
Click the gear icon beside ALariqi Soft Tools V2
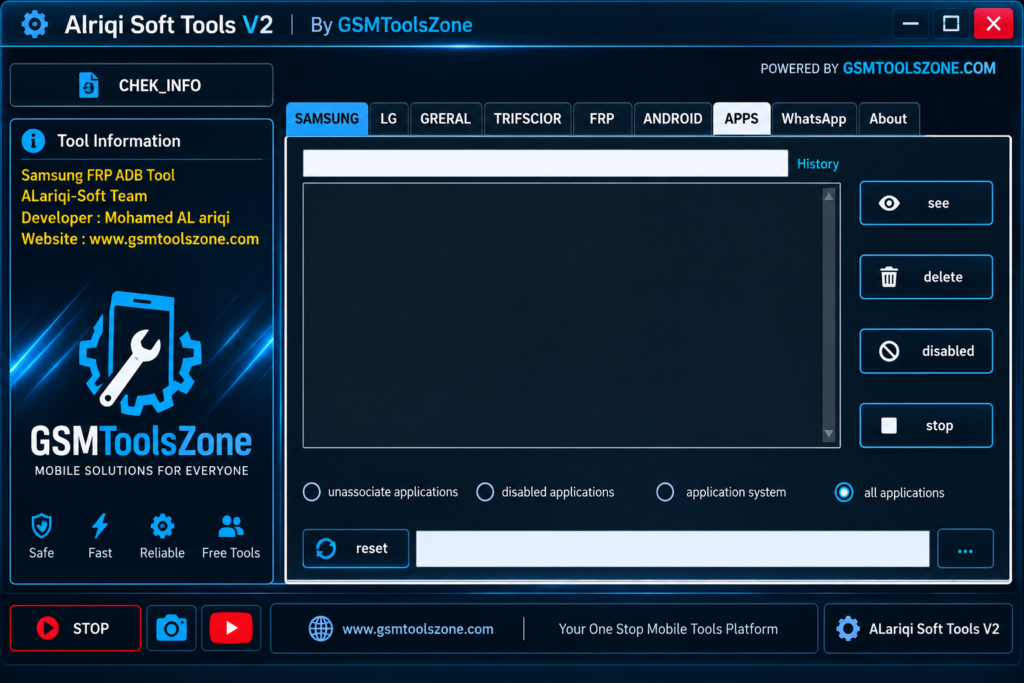point(848,629)
